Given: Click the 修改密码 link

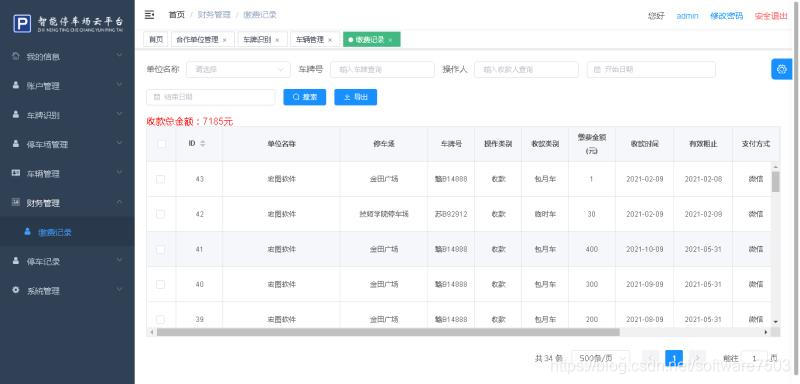Looking at the screenshot, I should click(727, 16).
